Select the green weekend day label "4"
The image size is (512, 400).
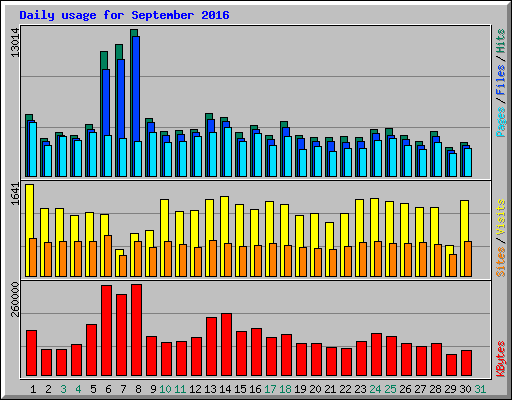(x=78, y=389)
